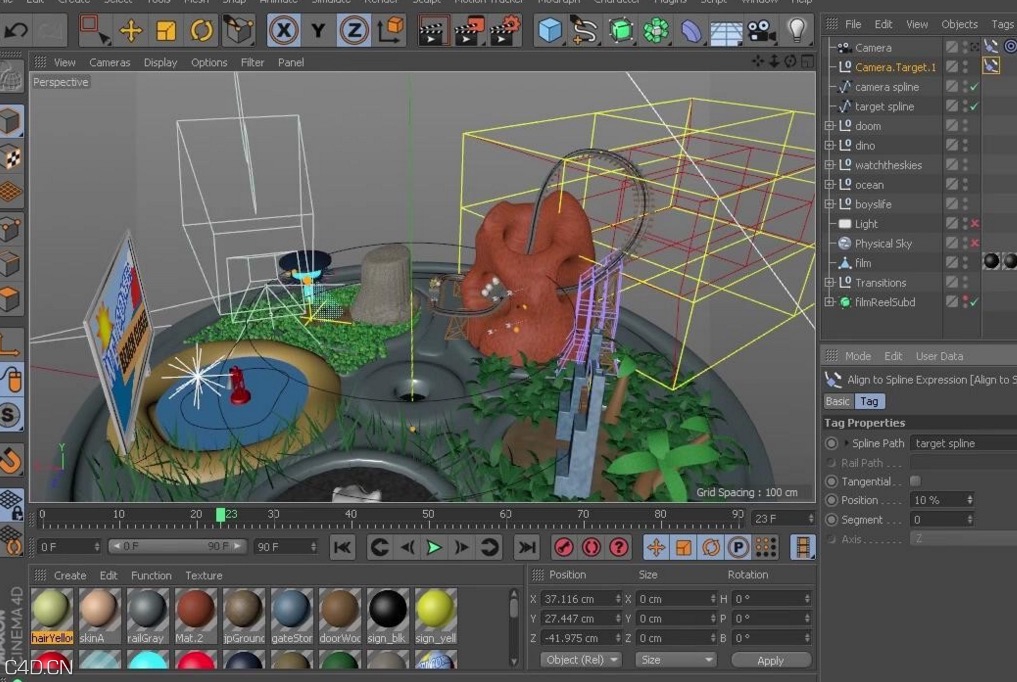The width and height of the screenshot is (1017, 682).
Task: Select the railGray material swatch
Action: [147, 608]
